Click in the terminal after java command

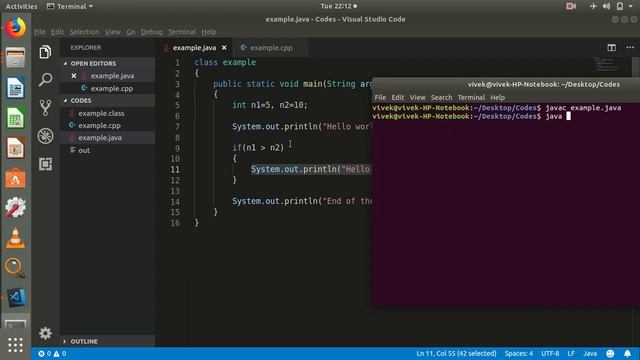568,116
